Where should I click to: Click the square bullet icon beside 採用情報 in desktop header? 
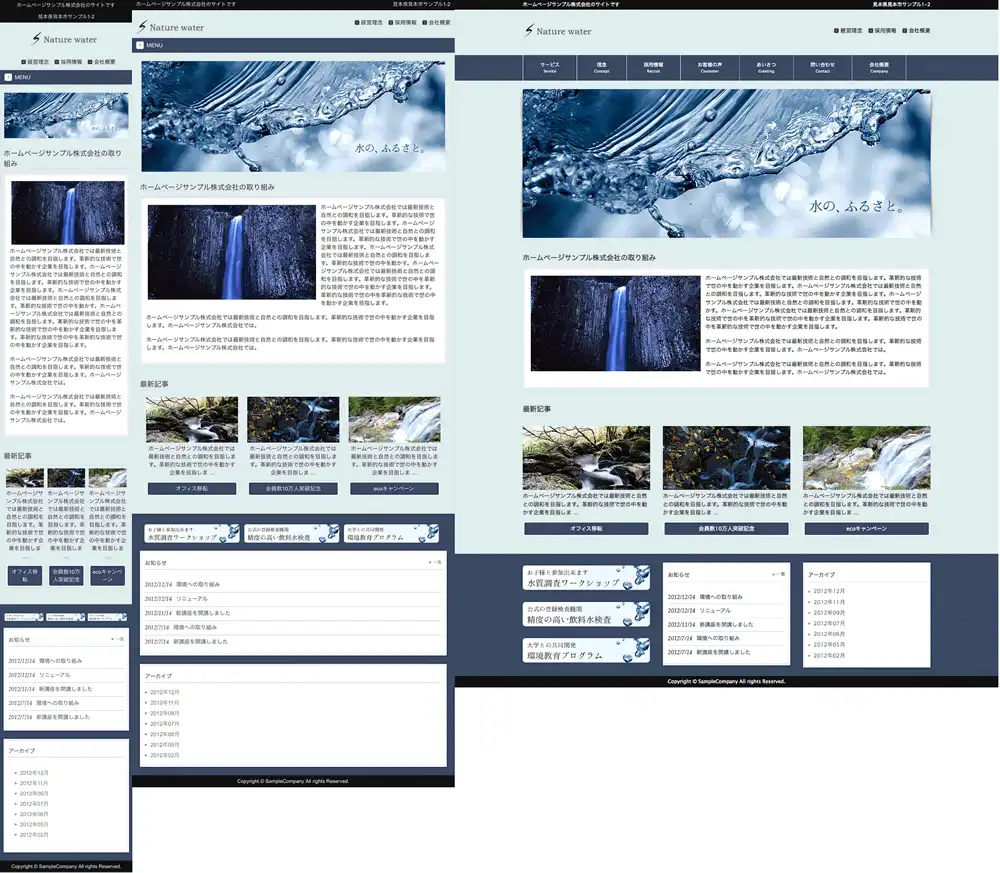coord(870,31)
